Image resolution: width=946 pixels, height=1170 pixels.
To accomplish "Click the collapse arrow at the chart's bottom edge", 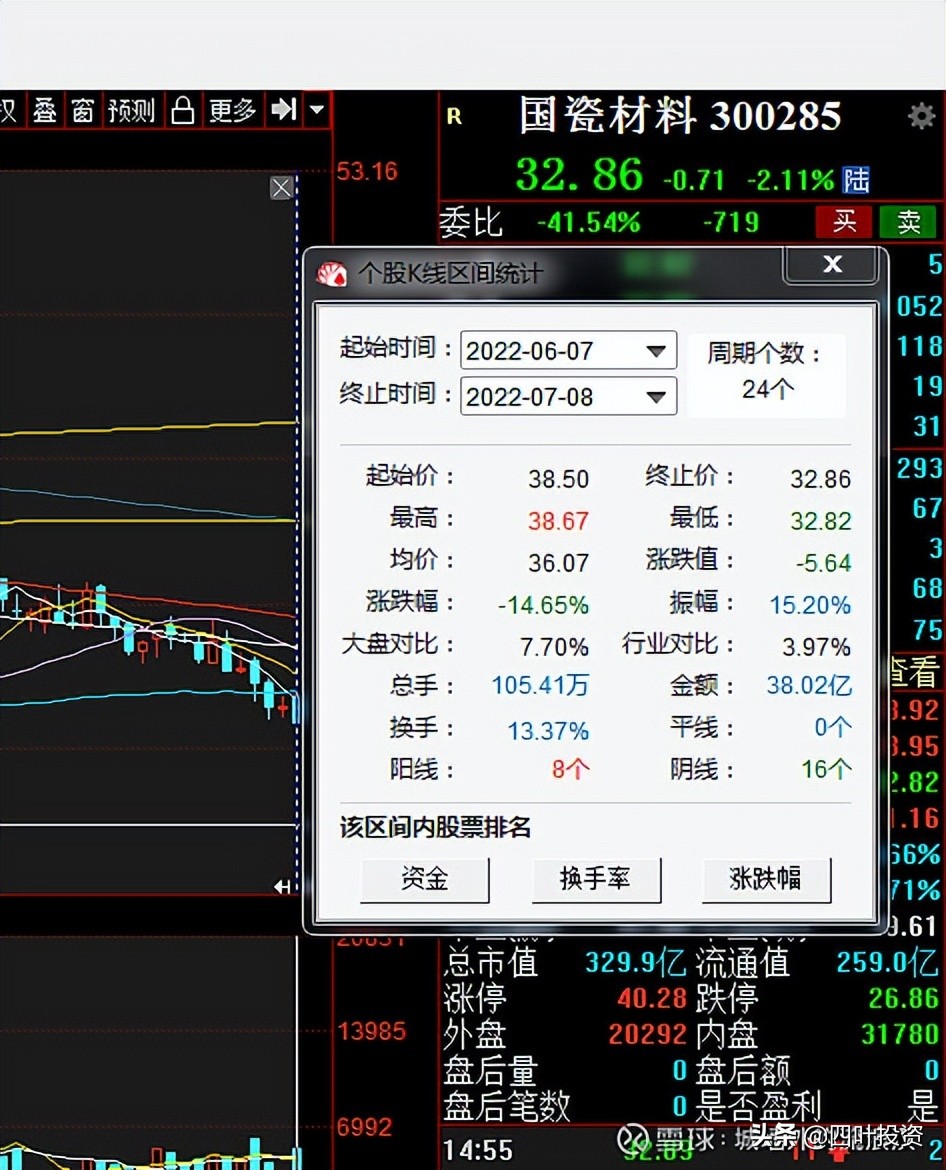I will click(282, 886).
